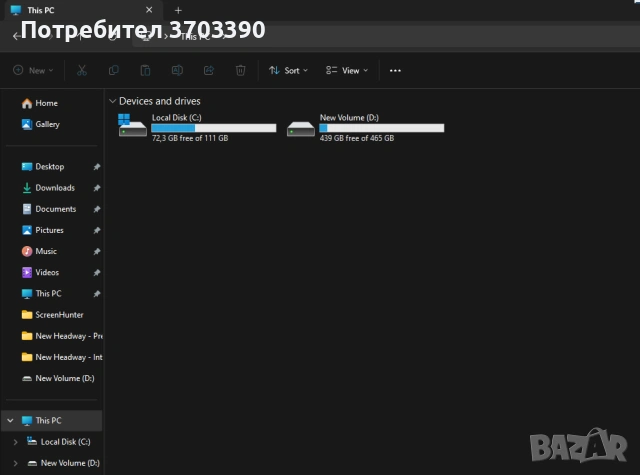Open the Sort dropdown

click(x=289, y=71)
